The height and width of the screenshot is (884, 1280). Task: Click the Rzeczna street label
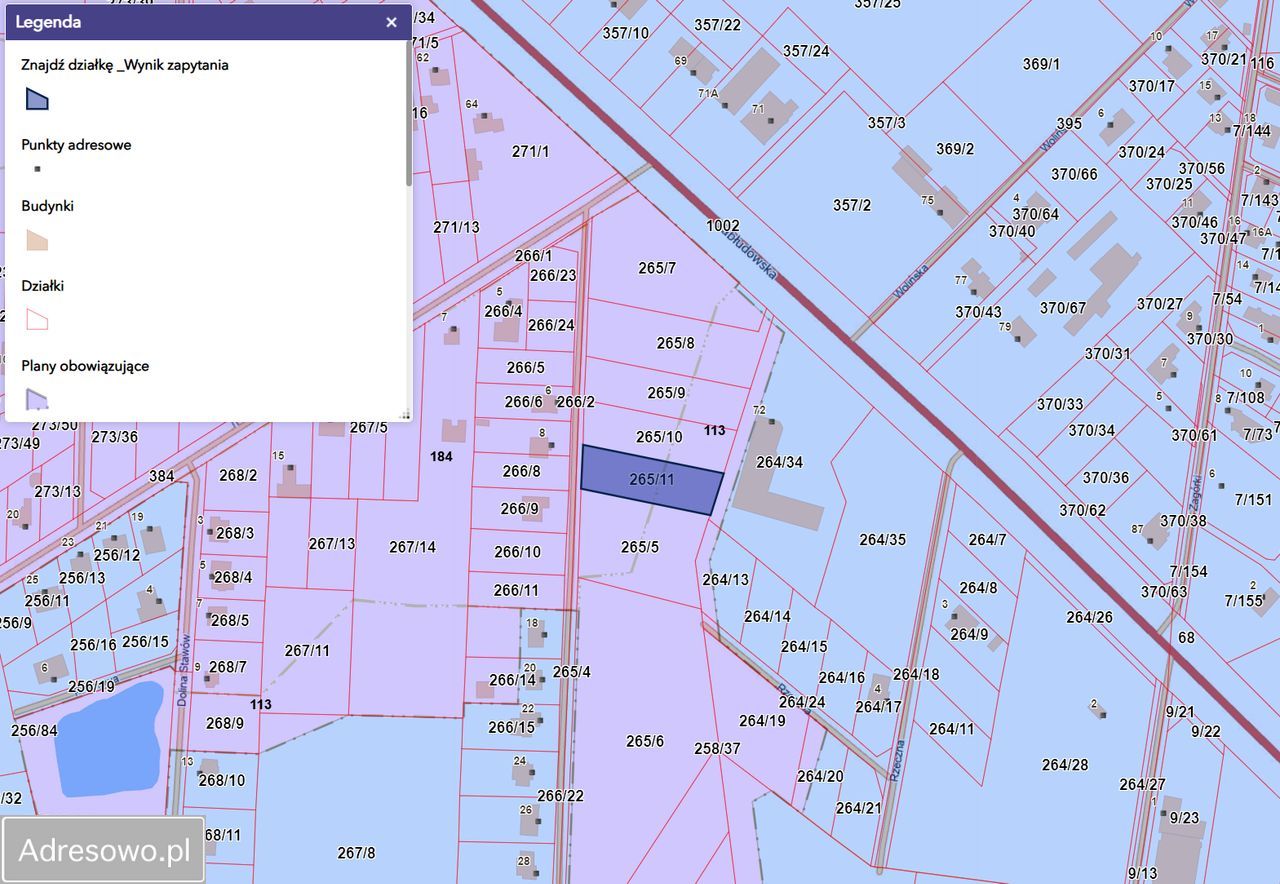(x=897, y=761)
